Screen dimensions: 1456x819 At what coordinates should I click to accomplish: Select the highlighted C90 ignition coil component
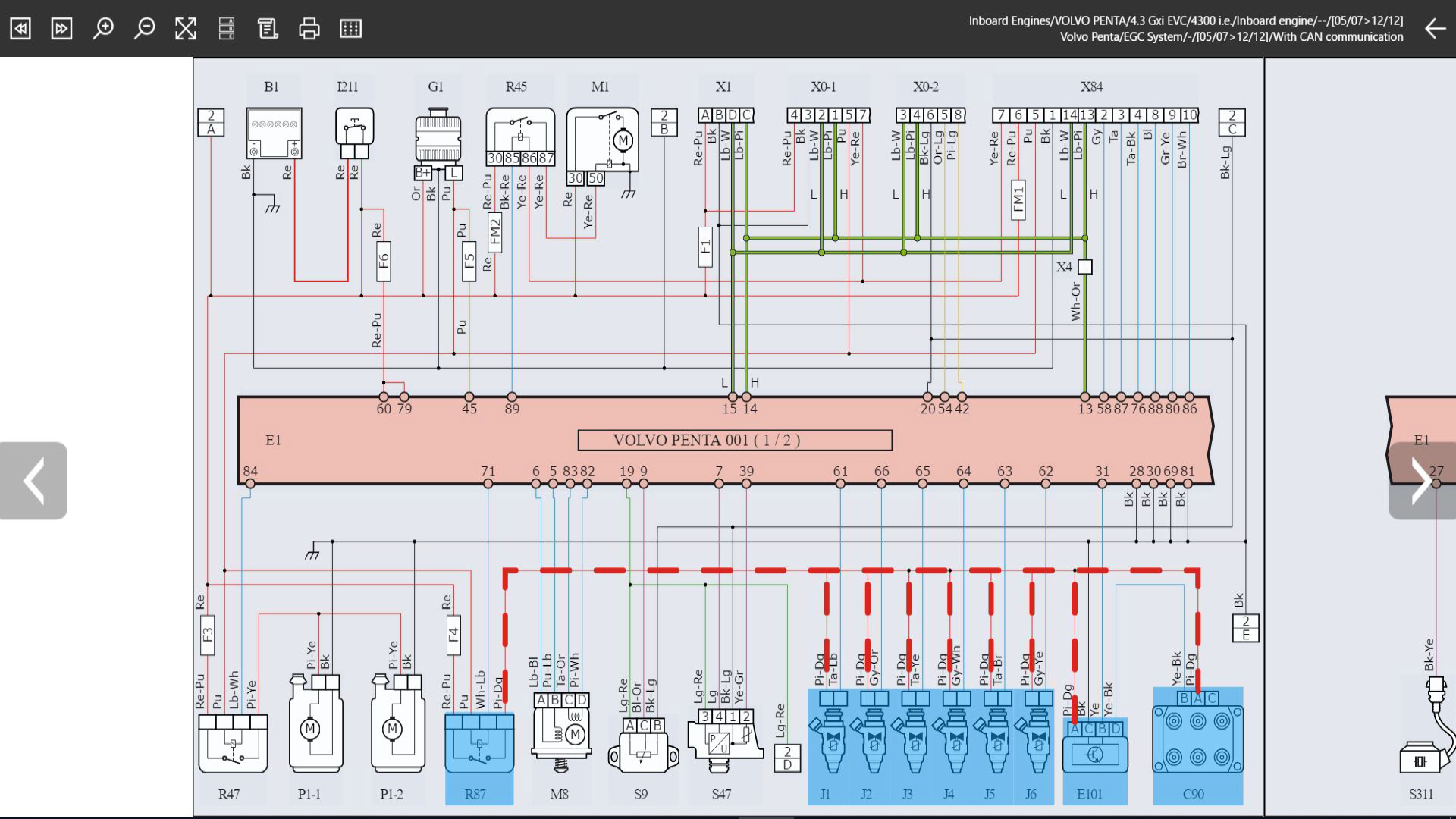(1197, 739)
